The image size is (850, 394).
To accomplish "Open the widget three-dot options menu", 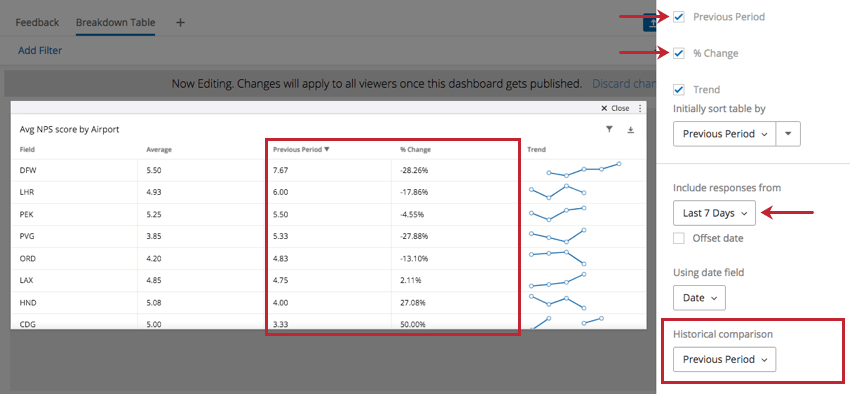I will pyautogui.click(x=640, y=108).
